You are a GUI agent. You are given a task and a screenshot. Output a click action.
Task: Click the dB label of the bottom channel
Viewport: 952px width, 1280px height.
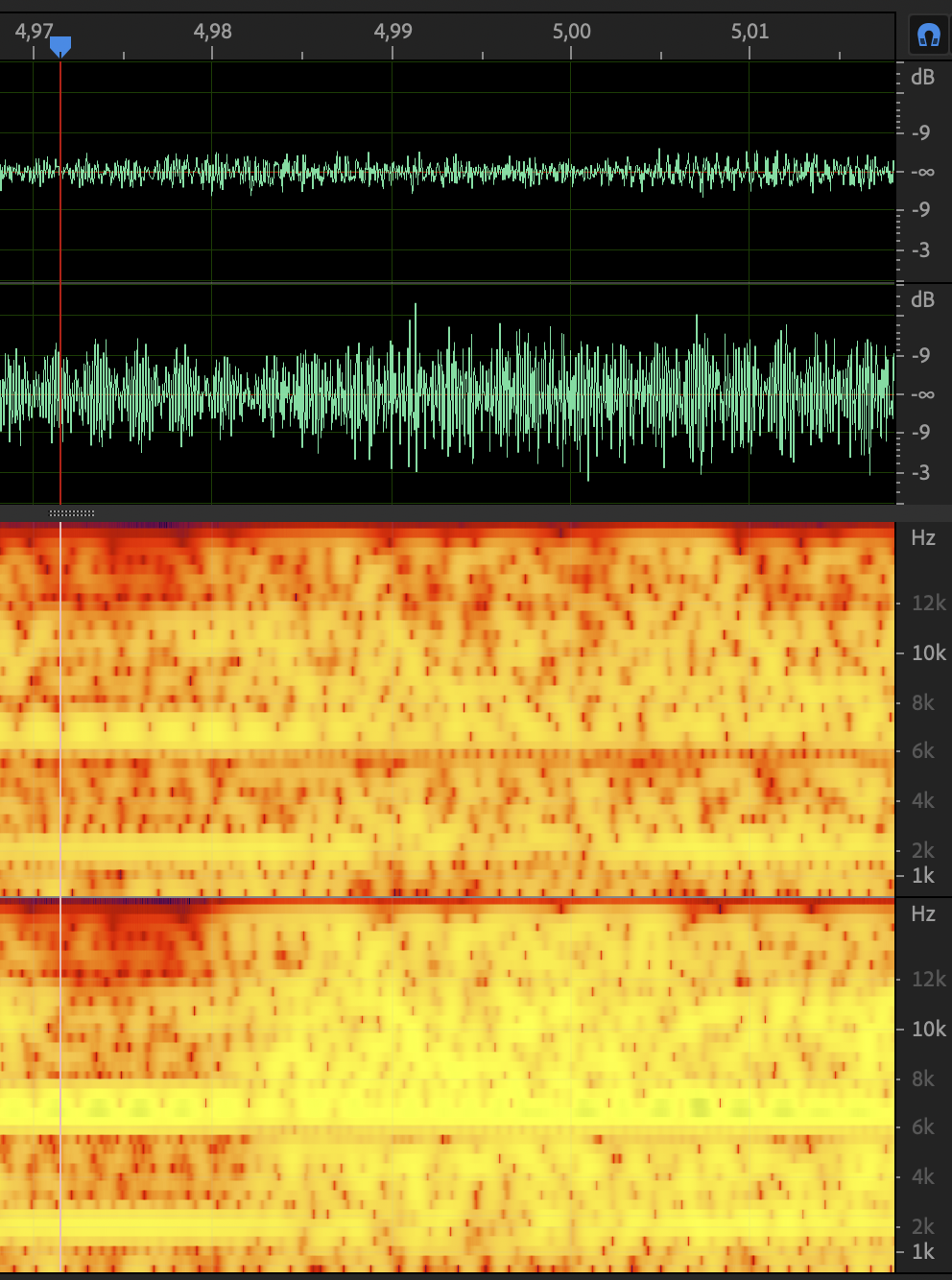(922, 300)
